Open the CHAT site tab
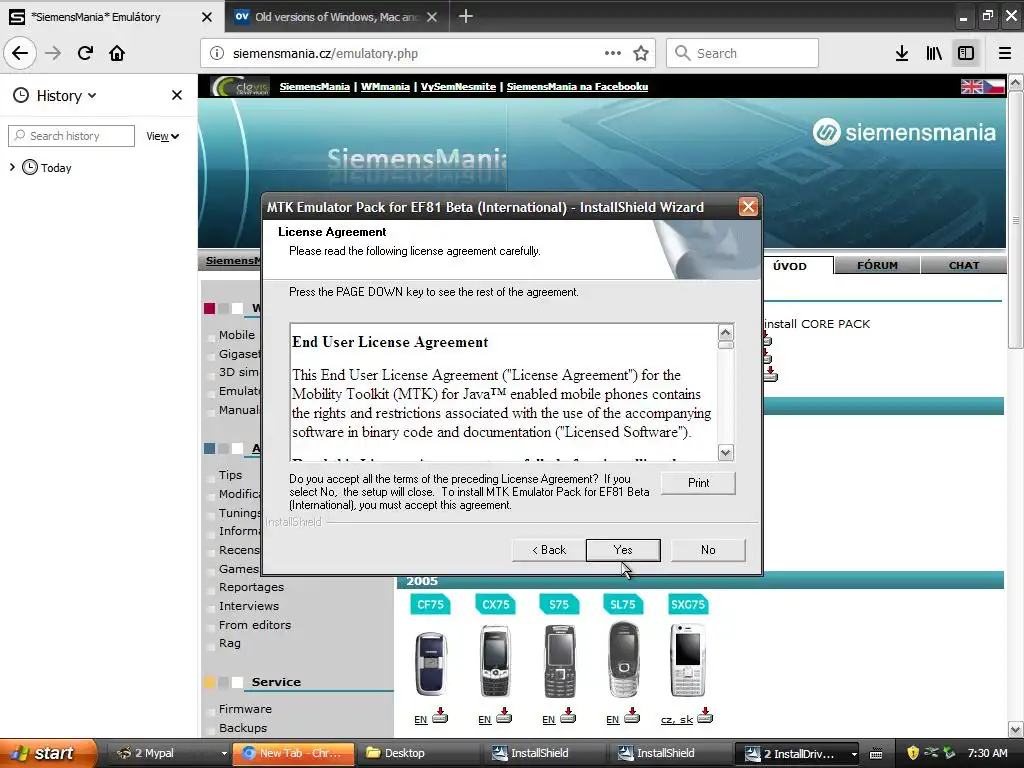Image resolution: width=1024 pixels, height=768 pixels. pyautogui.click(x=963, y=265)
